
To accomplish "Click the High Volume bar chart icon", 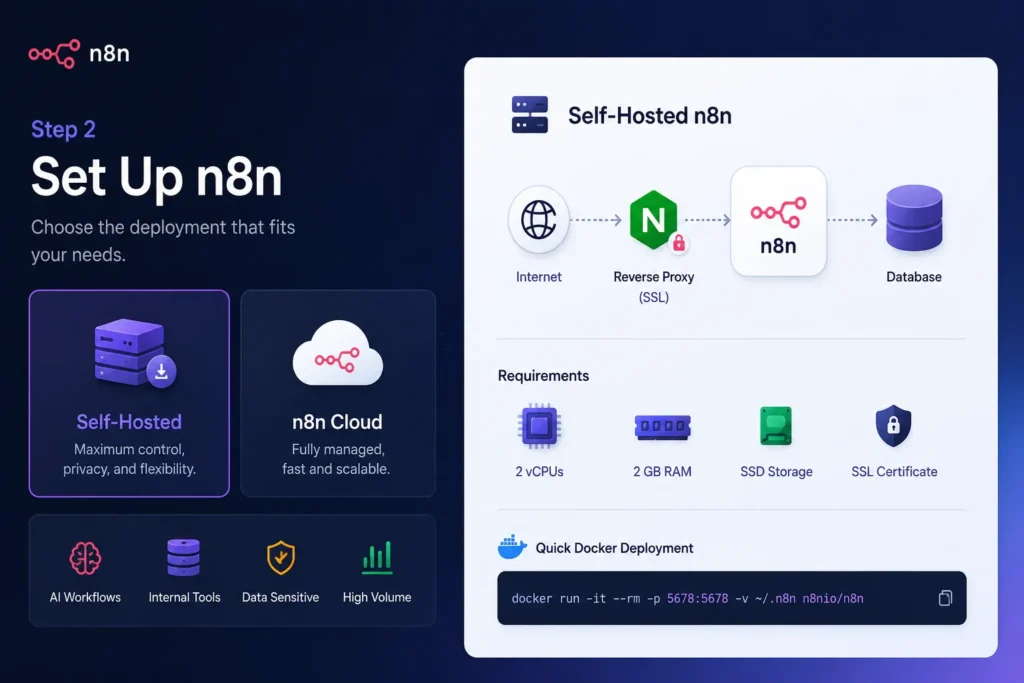I will [377, 558].
